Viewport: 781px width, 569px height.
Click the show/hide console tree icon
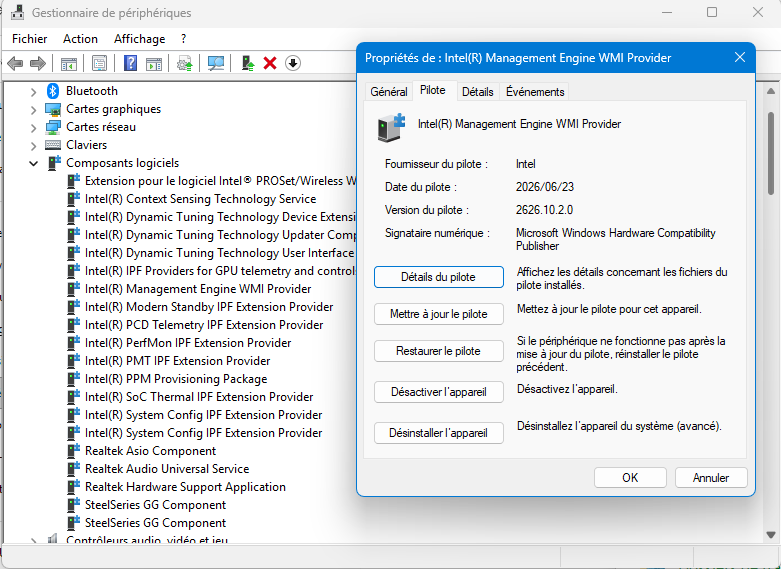click(x=69, y=63)
